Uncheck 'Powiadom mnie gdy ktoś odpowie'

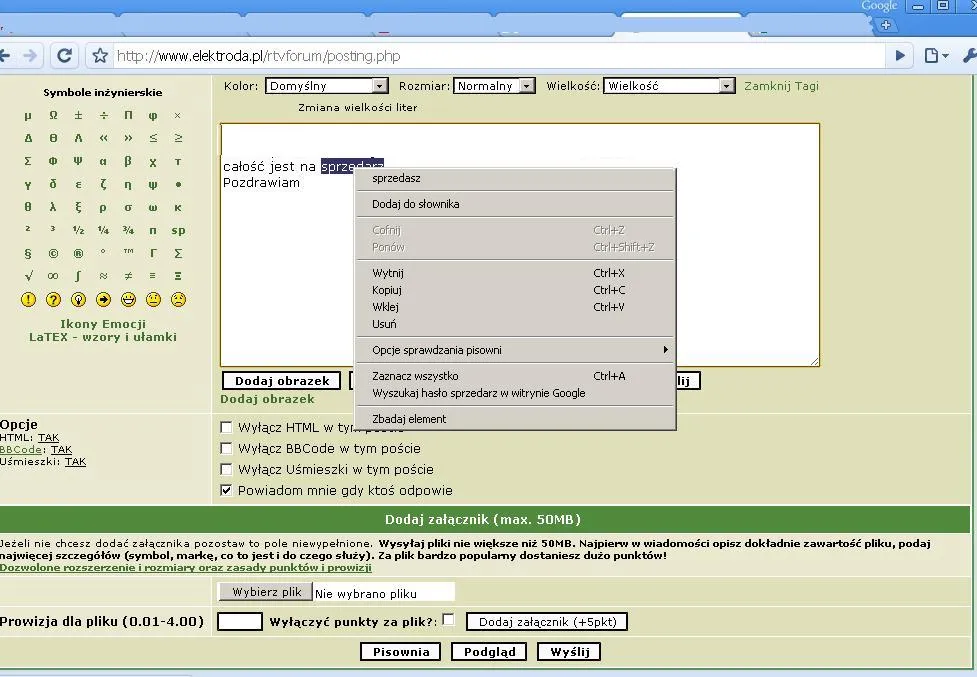226,491
